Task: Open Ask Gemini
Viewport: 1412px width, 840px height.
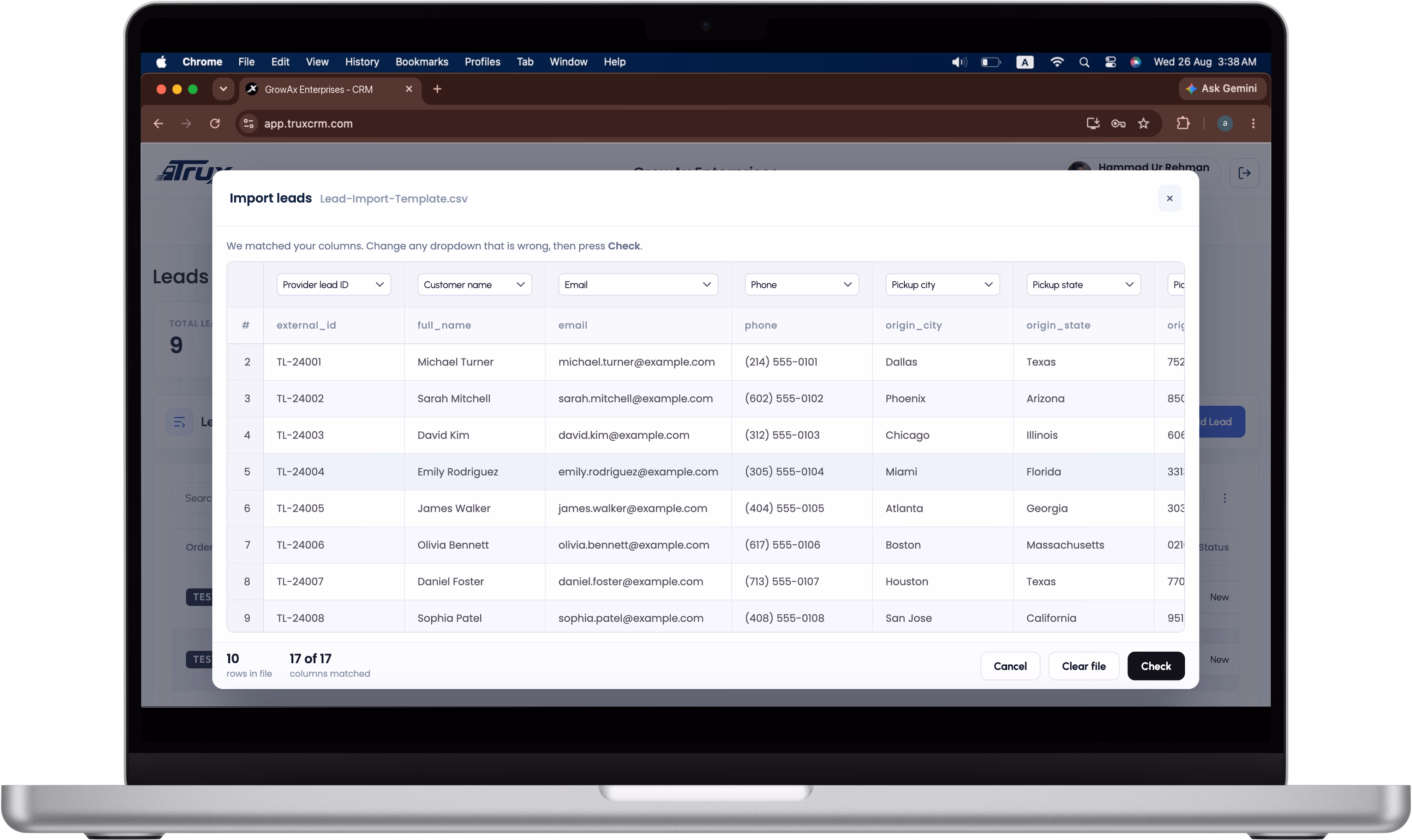Action: tap(1222, 88)
